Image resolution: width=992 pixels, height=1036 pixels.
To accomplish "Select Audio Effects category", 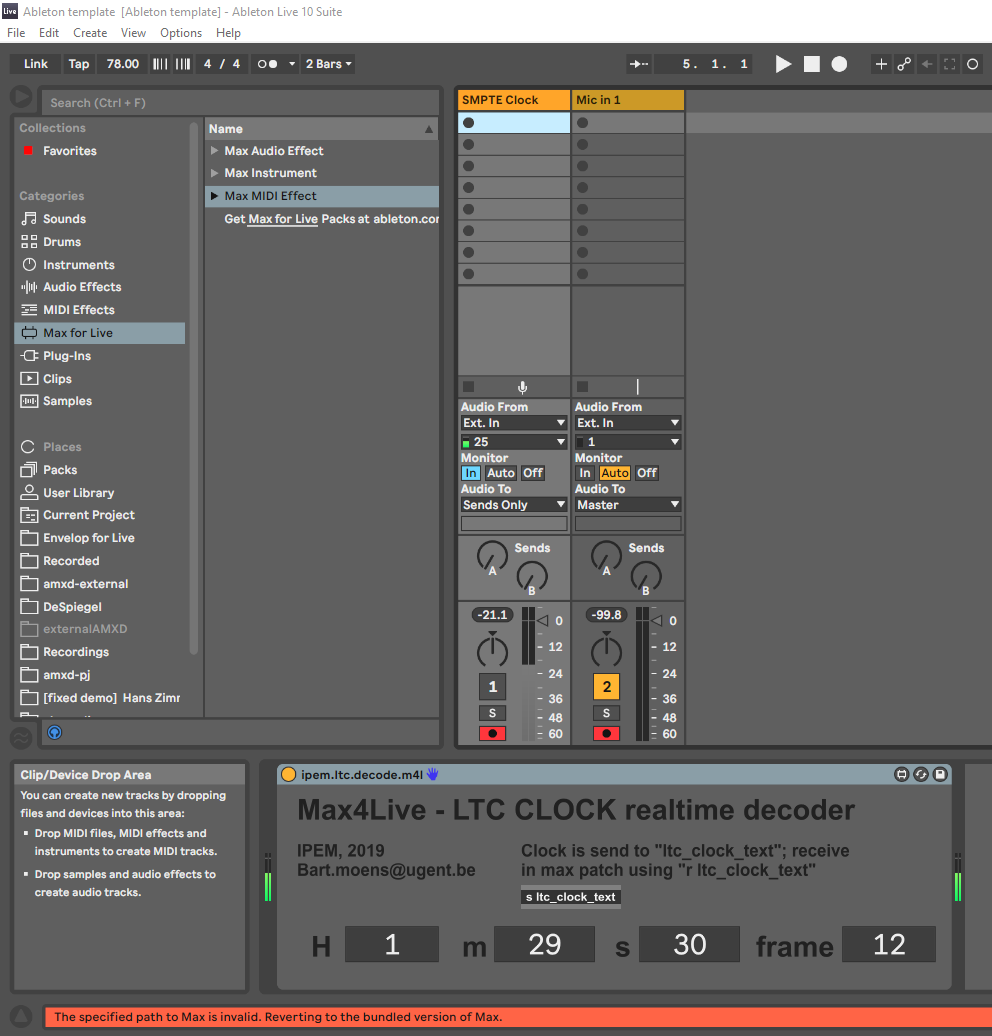I will coord(82,287).
